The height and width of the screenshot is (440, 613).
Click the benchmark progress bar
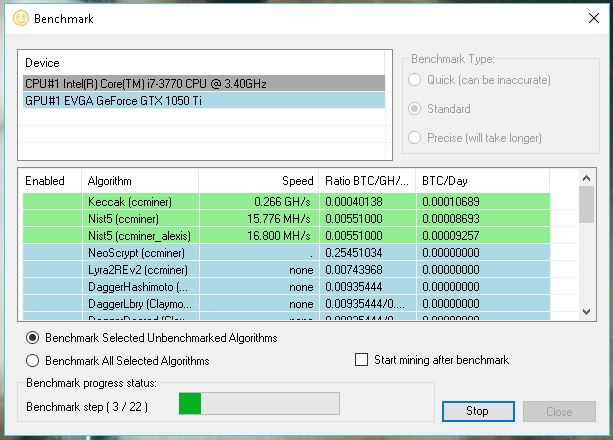(259, 403)
